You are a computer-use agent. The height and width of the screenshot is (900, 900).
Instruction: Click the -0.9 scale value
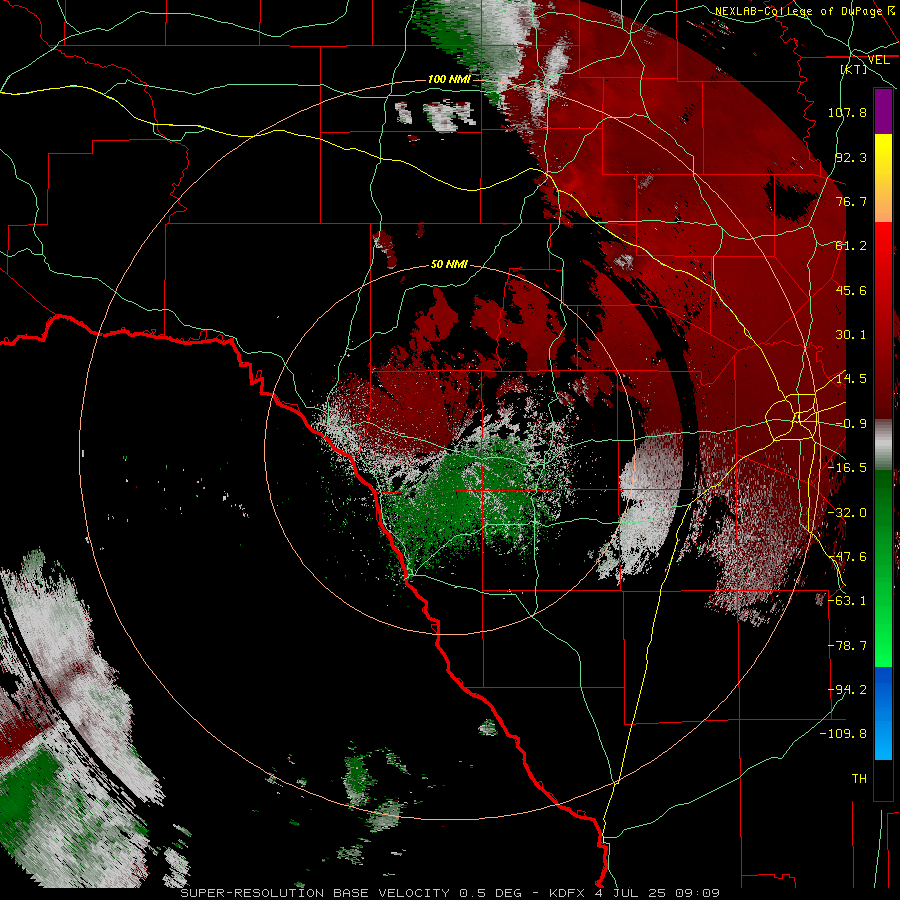(x=851, y=424)
